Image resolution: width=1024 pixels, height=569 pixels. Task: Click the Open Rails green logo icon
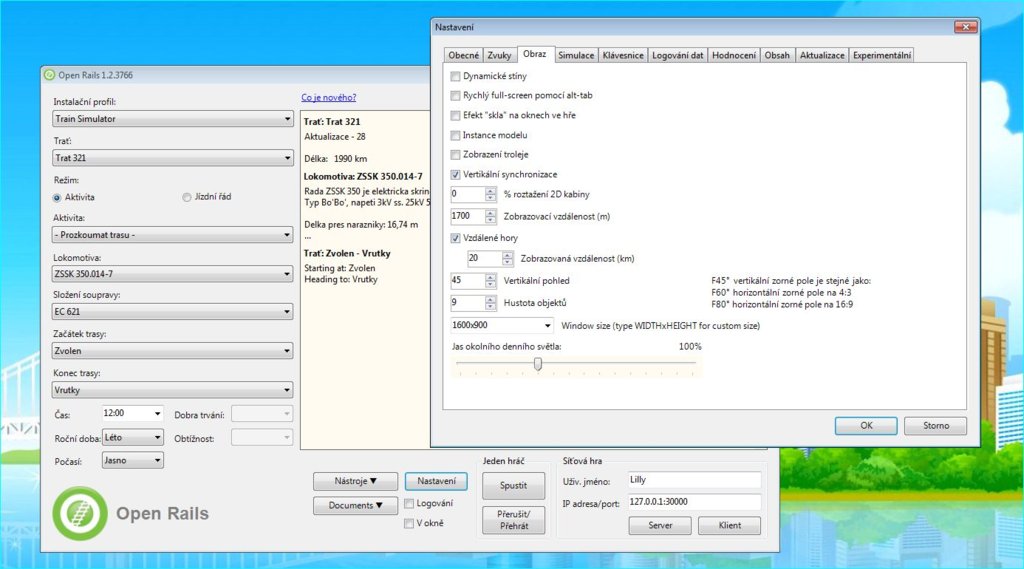pos(80,513)
